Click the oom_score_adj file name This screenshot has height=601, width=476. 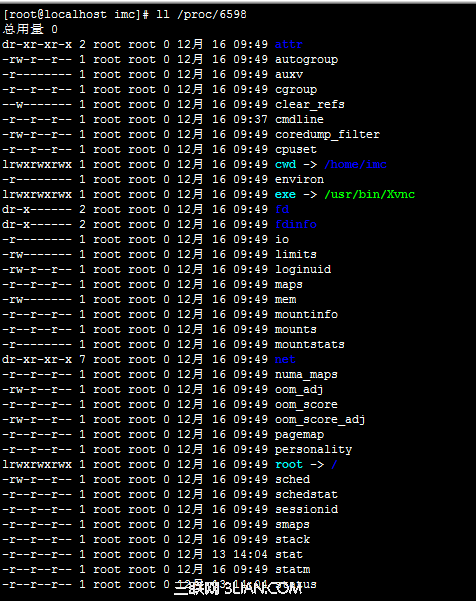point(320,420)
